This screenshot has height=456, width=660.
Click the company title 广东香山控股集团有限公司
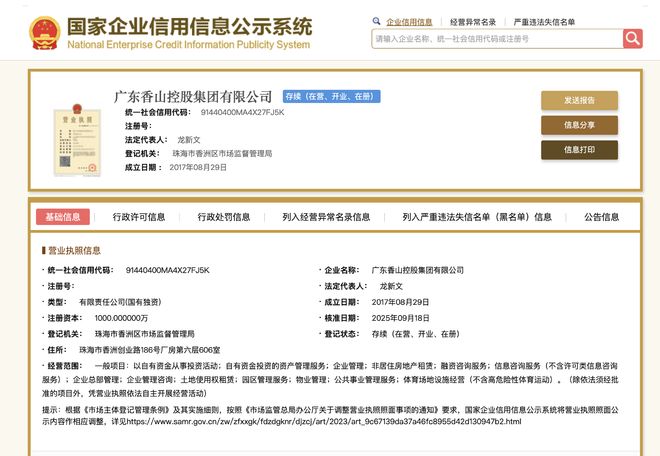[193, 97]
